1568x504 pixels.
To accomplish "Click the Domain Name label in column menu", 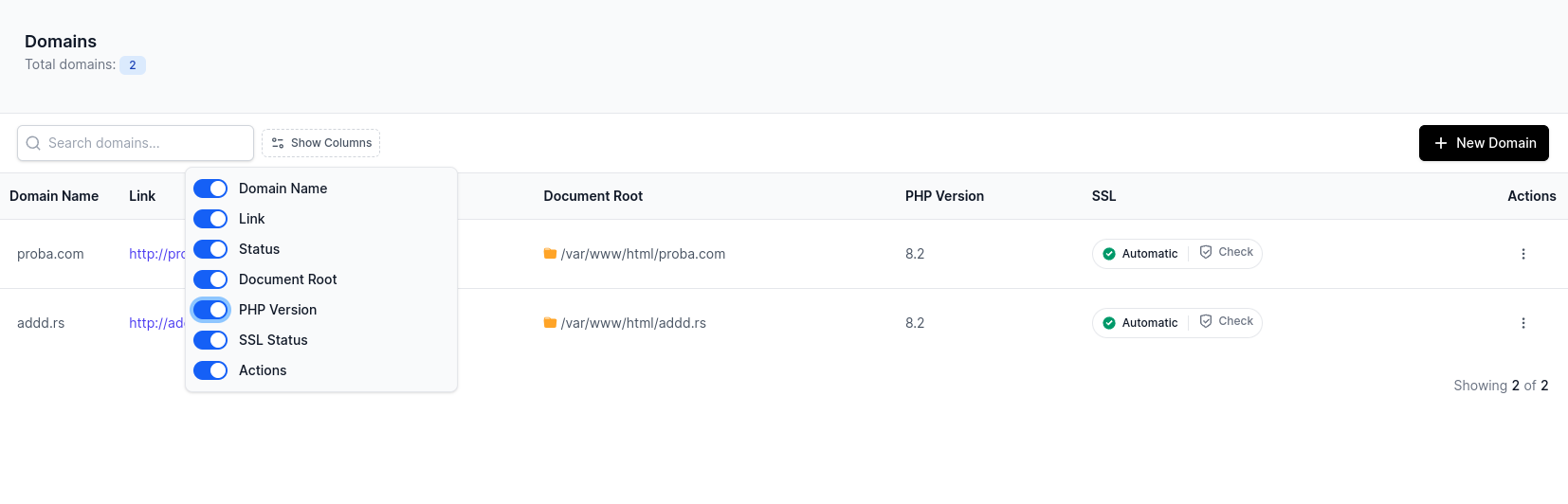I will tap(283, 189).
